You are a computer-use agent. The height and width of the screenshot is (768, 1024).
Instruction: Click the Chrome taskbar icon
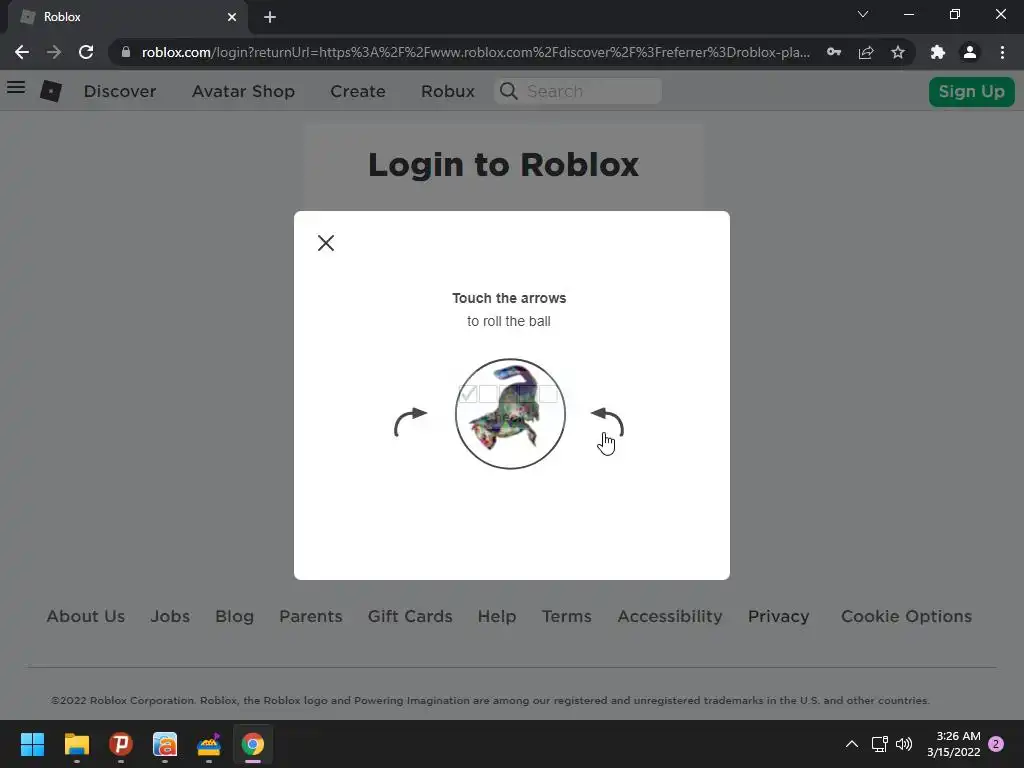point(253,744)
